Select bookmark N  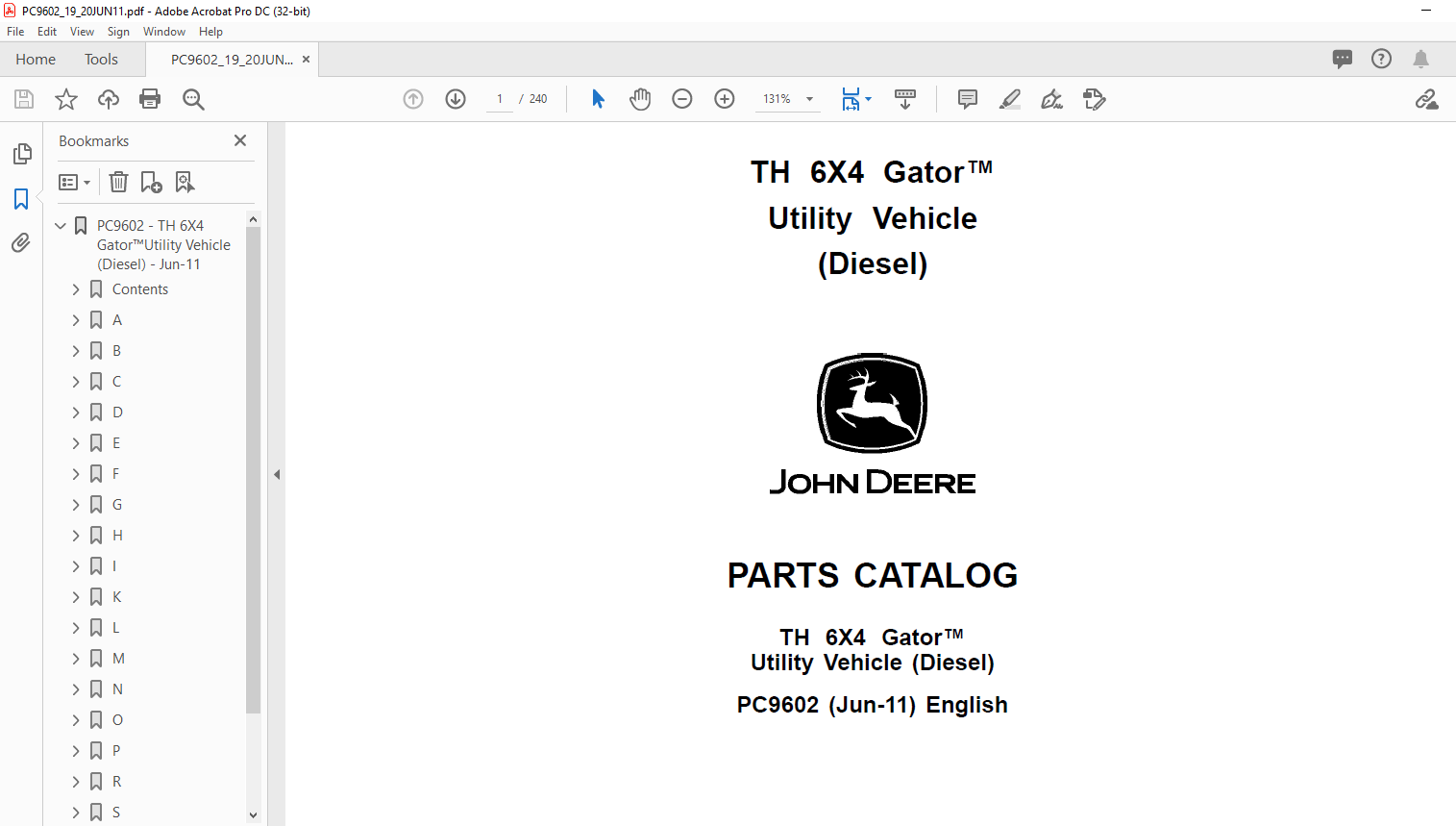click(x=117, y=689)
